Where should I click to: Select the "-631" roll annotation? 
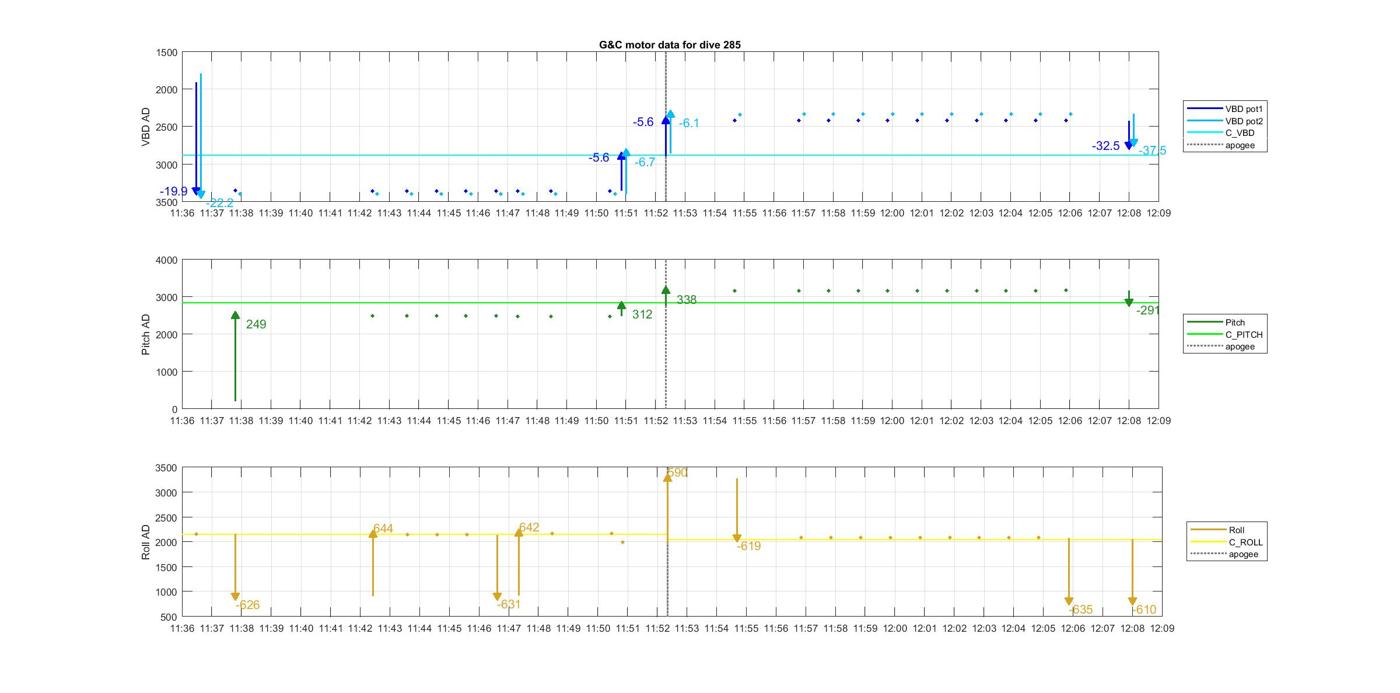(509, 604)
